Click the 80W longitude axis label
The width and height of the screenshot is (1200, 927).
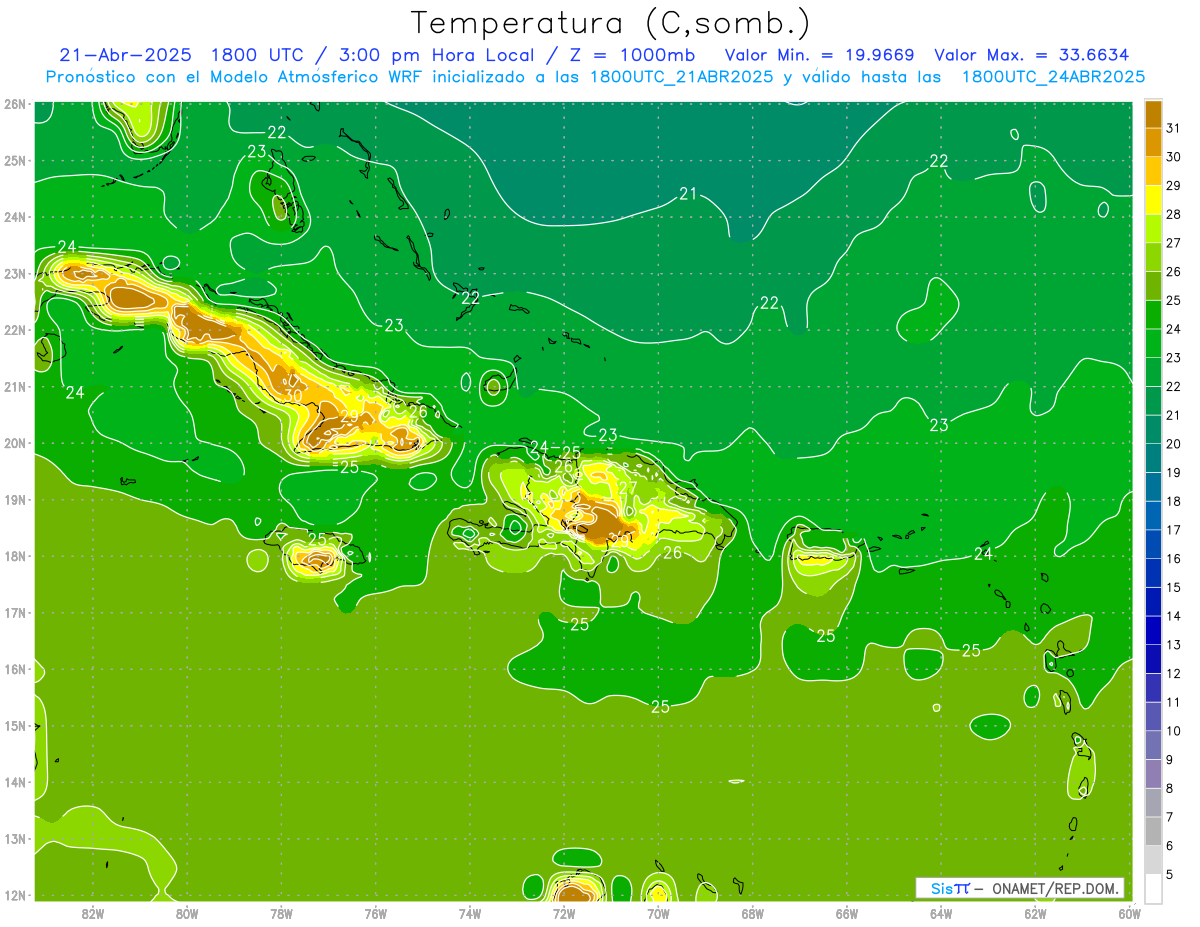186,913
